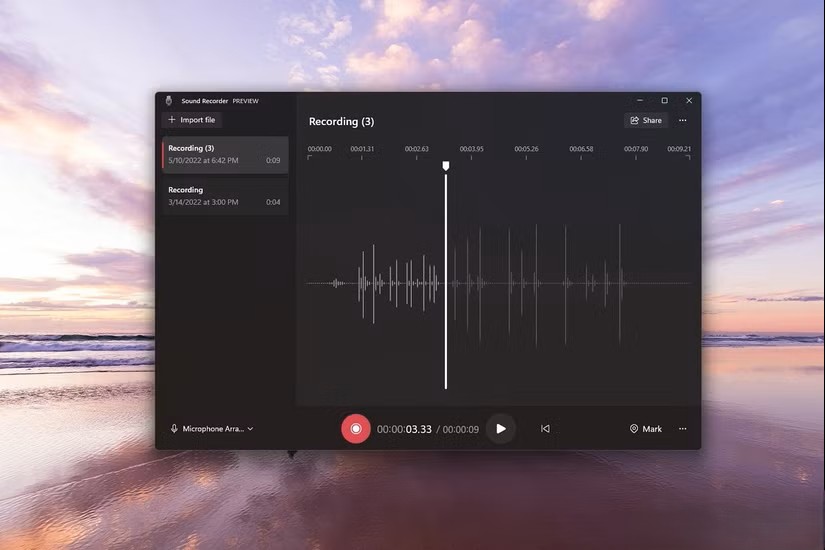Click the 00:07.90 timeline label
The height and width of the screenshot is (550, 825).
[636, 149]
